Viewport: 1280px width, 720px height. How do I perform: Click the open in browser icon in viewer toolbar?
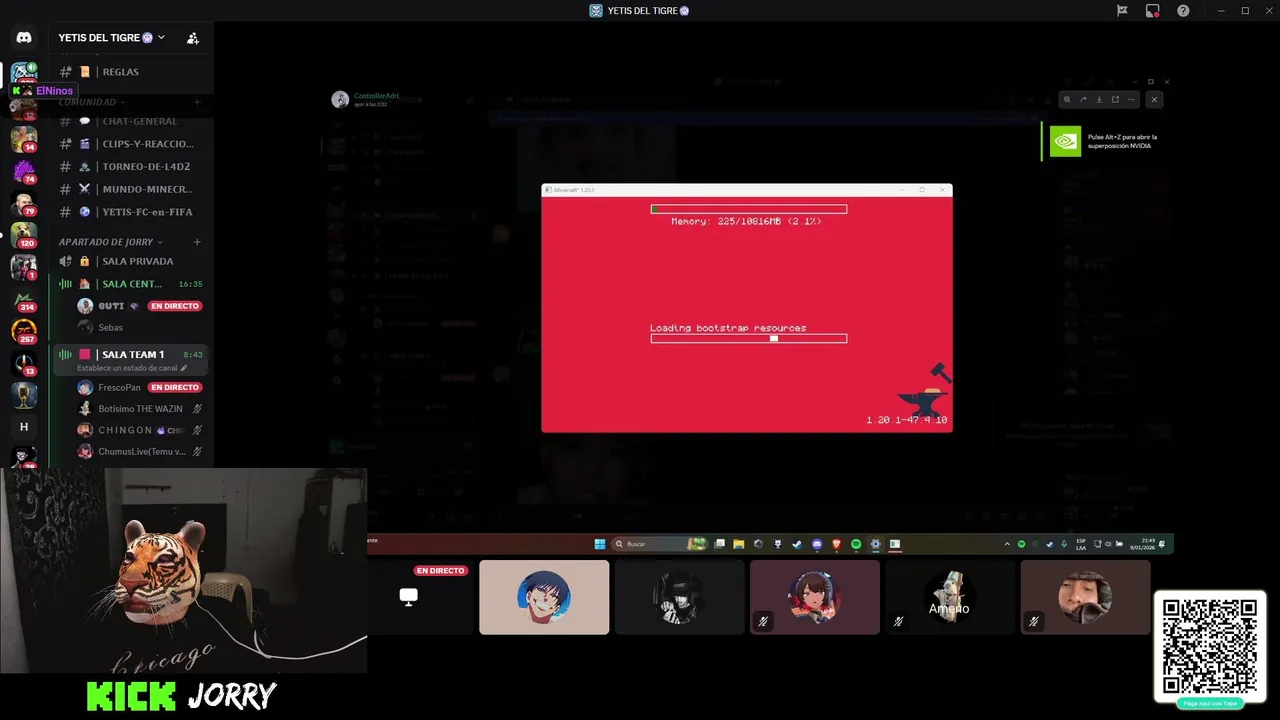coord(1115,99)
